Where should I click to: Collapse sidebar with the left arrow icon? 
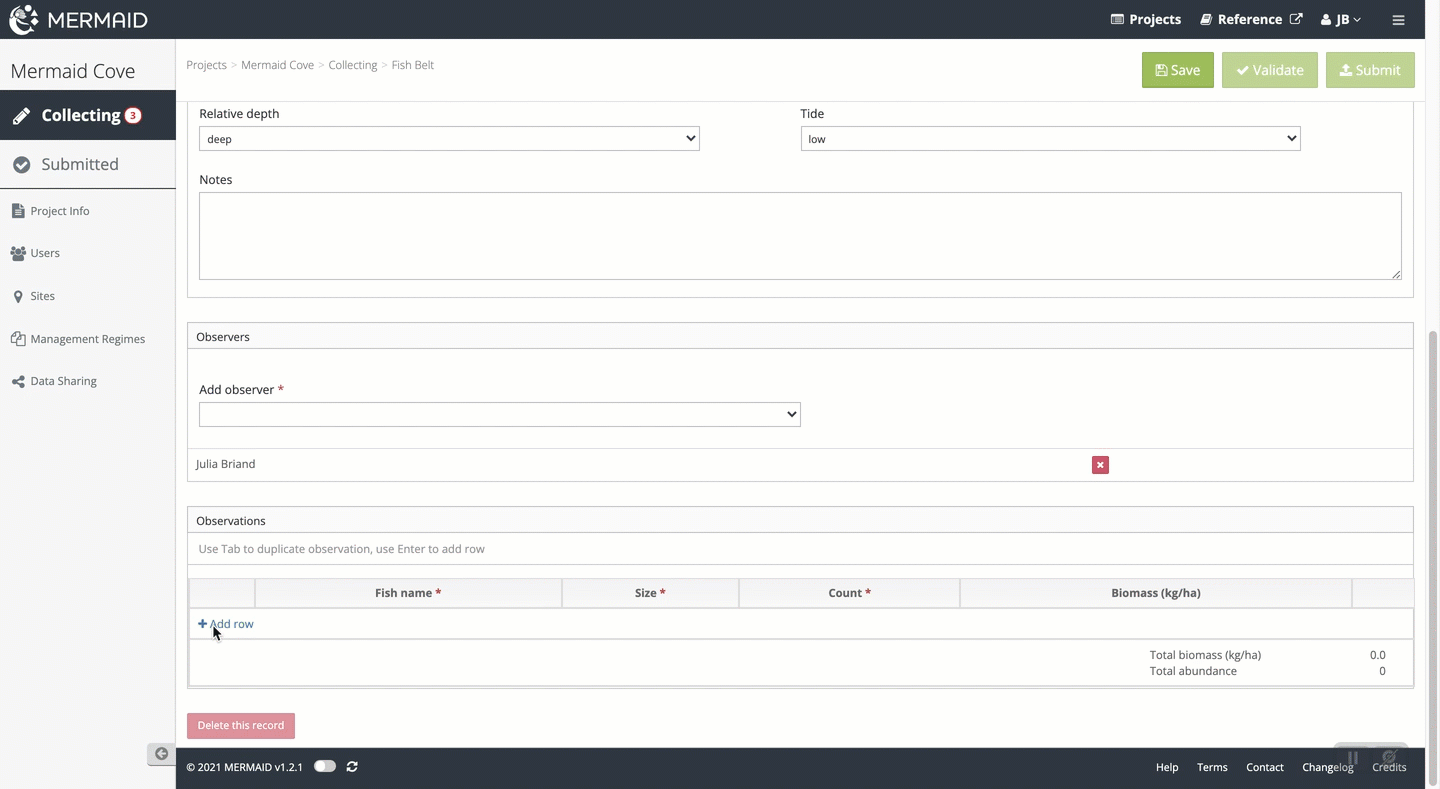[161, 754]
